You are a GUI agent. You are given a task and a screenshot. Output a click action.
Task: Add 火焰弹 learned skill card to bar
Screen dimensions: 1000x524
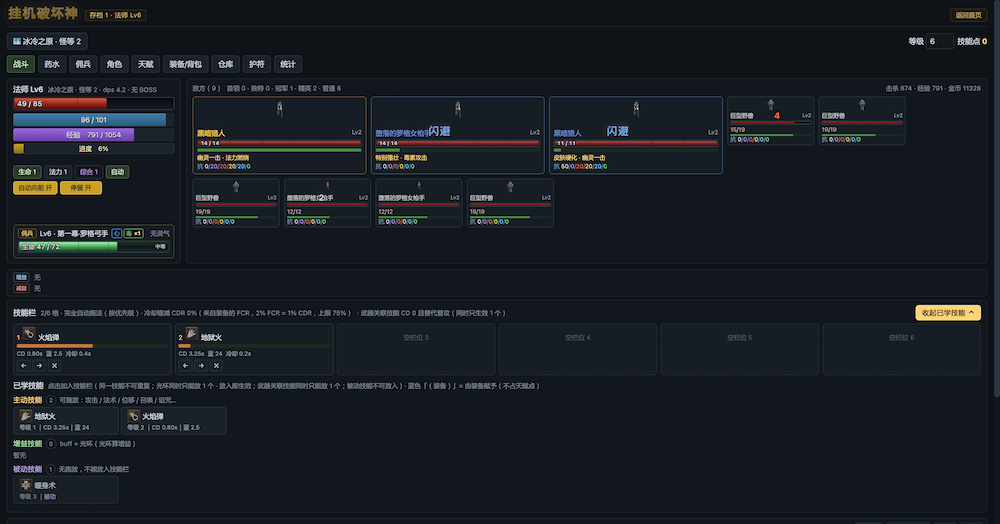(173, 421)
